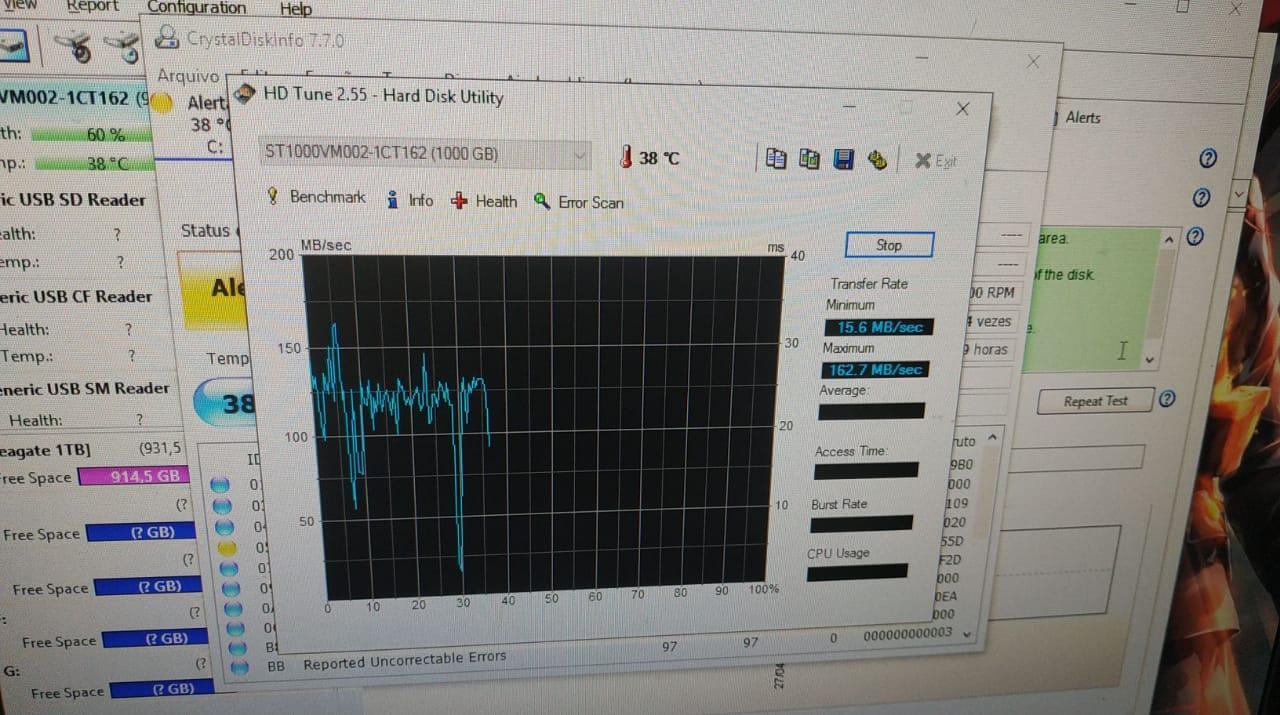The image size is (1280, 715).
Task: Click the Alerts tab in background window
Action: point(1083,117)
